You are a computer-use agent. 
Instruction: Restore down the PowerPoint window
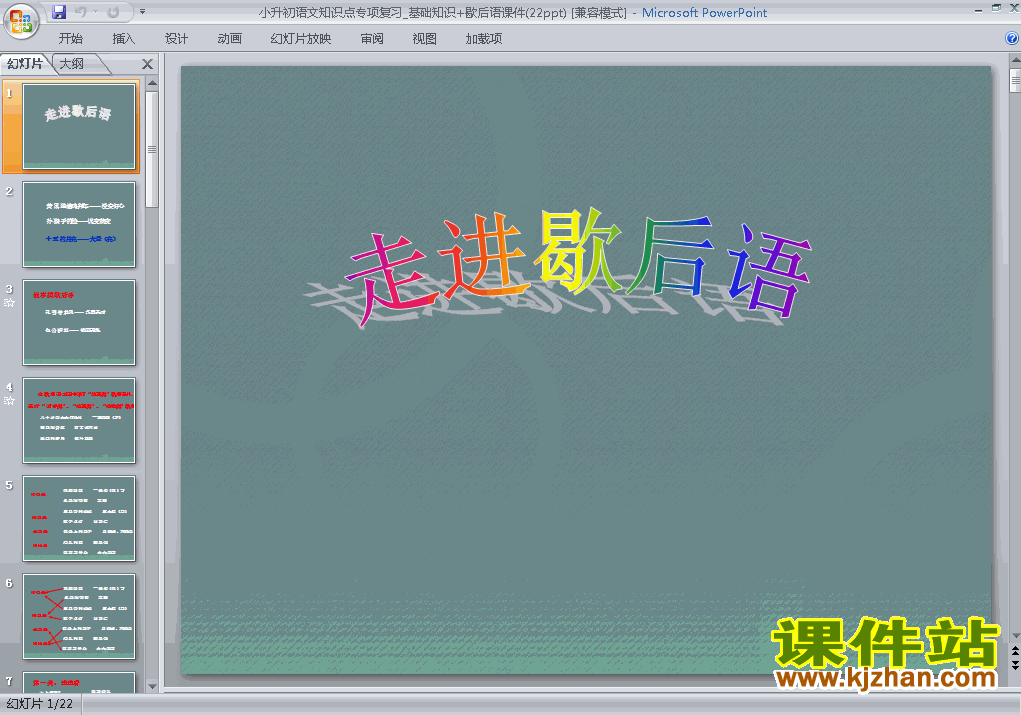tap(996, 8)
